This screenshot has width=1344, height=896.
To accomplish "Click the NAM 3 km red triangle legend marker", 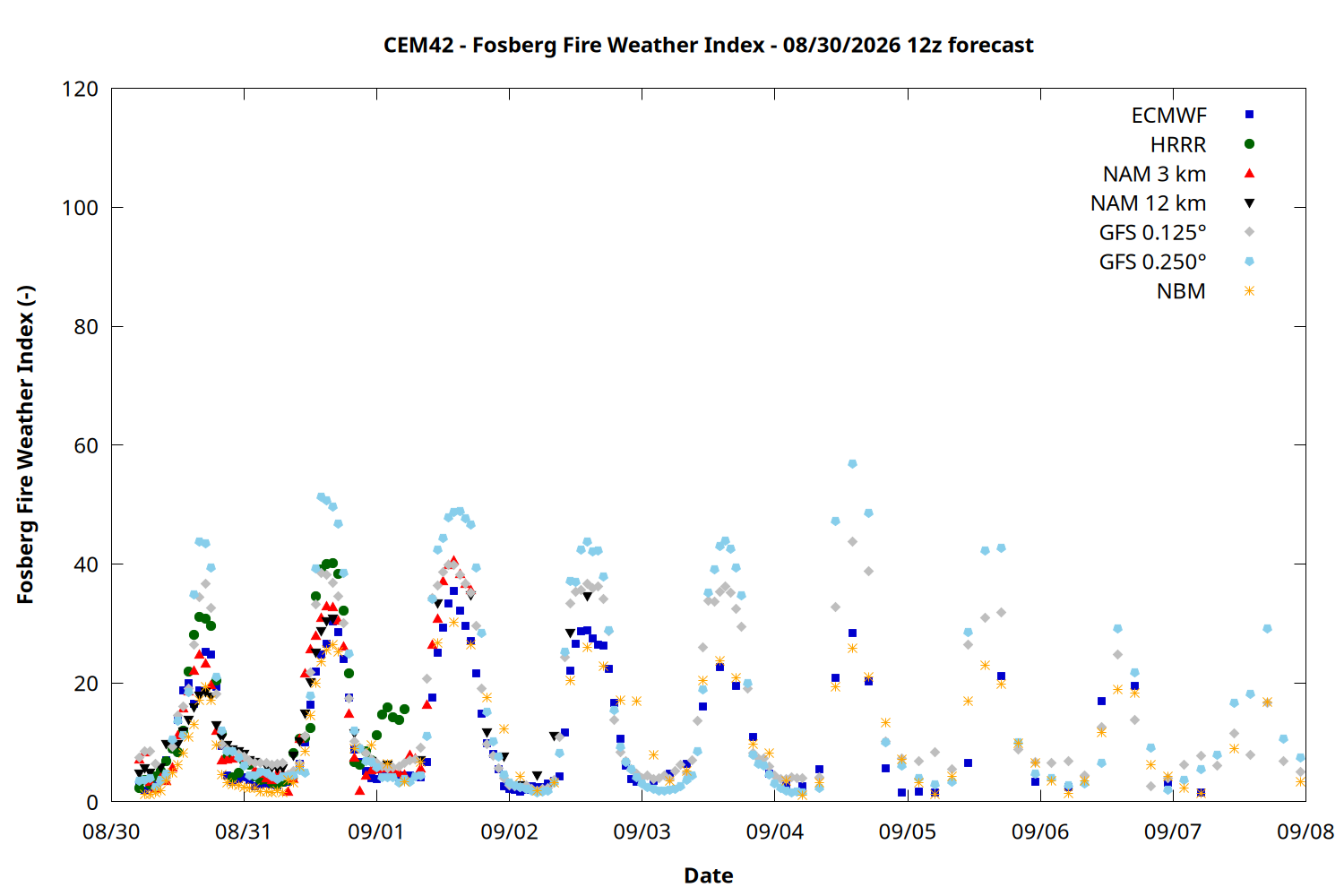I will 1249,173.
